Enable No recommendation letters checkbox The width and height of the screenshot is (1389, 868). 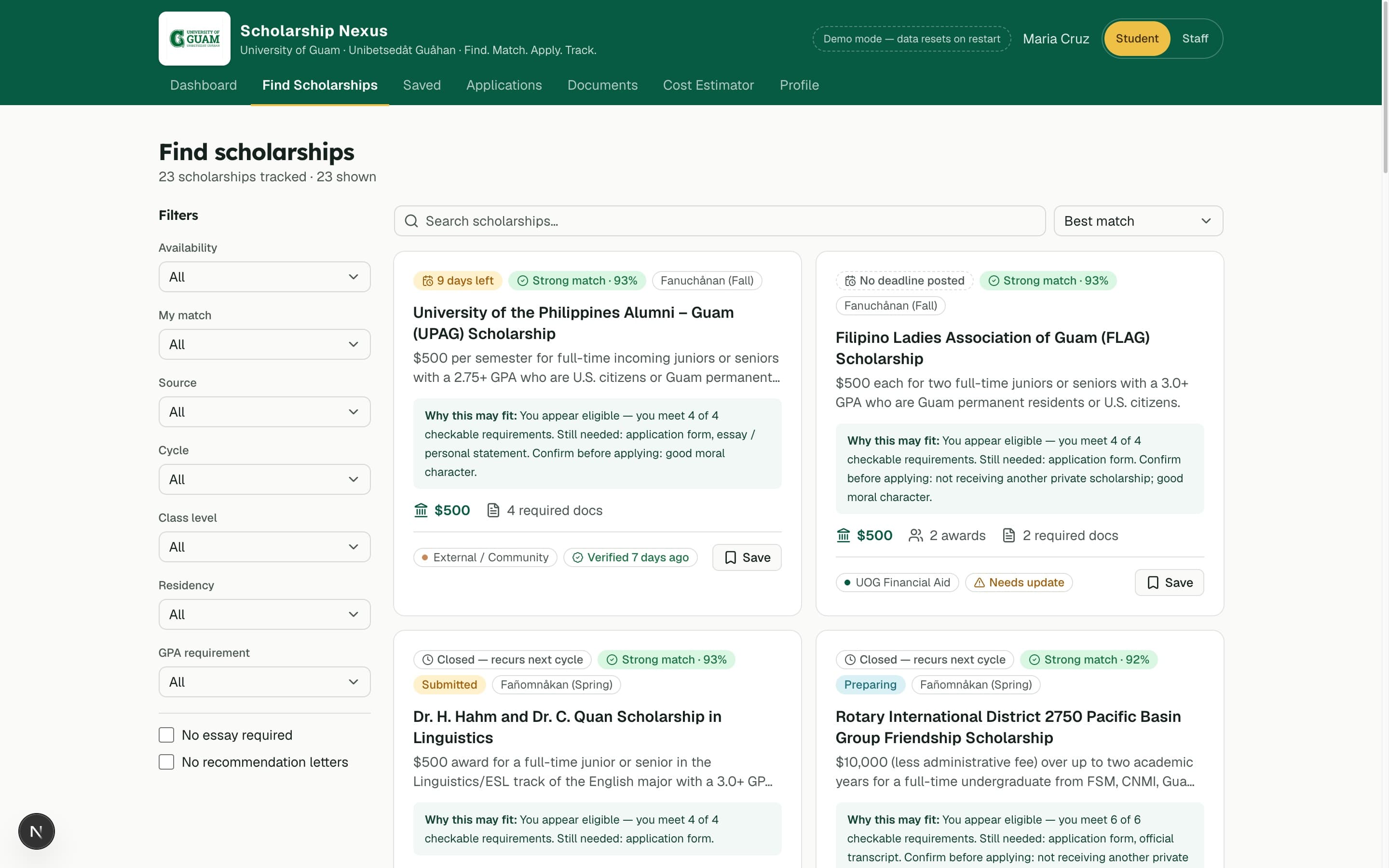tap(166, 762)
